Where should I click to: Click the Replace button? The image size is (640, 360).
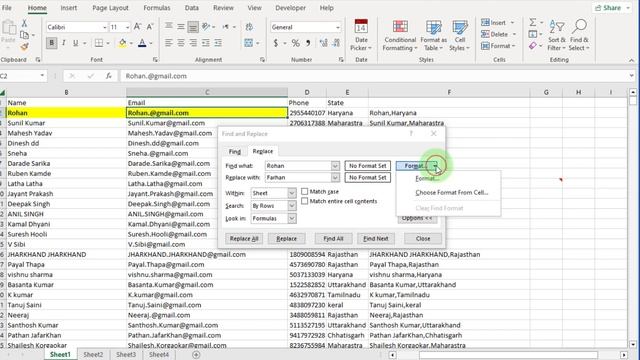pyautogui.click(x=287, y=238)
